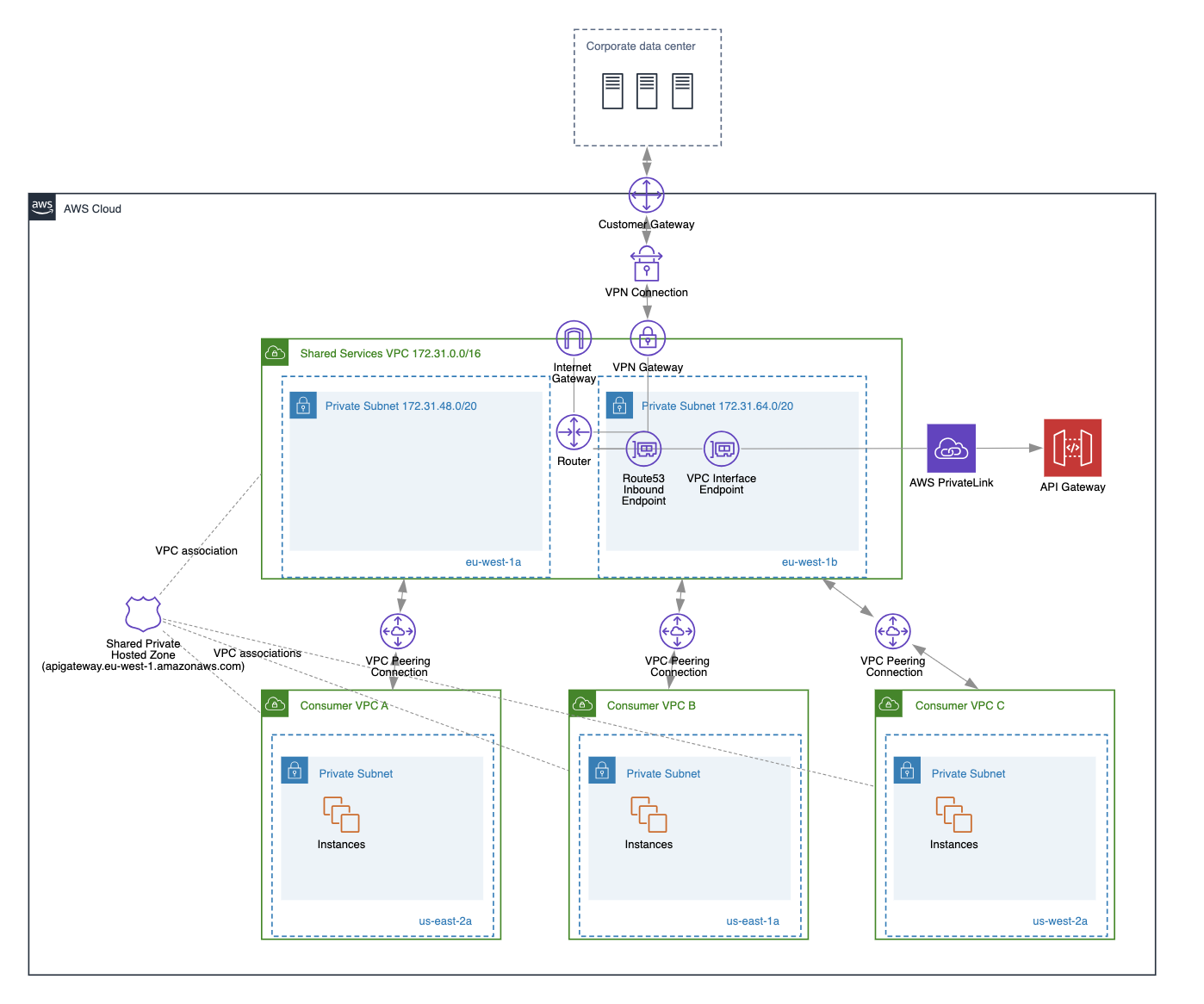Click the 'Instances' label in Consumer VPC B
Image resolution: width=1204 pixels, height=1004 pixels.
coord(649,844)
